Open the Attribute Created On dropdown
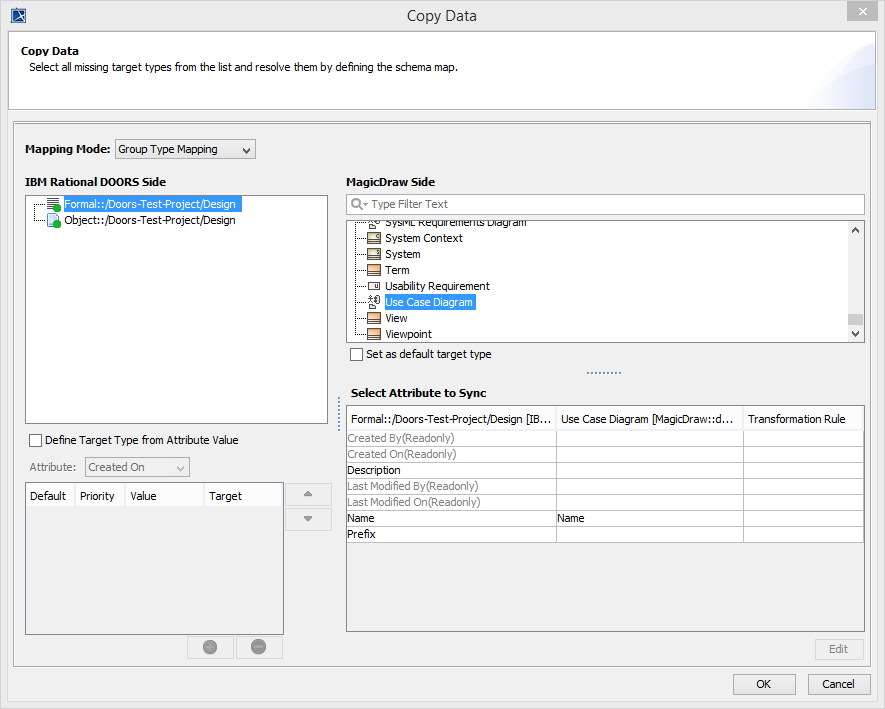Viewport: 885px width, 709px height. [x=137, y=467]
